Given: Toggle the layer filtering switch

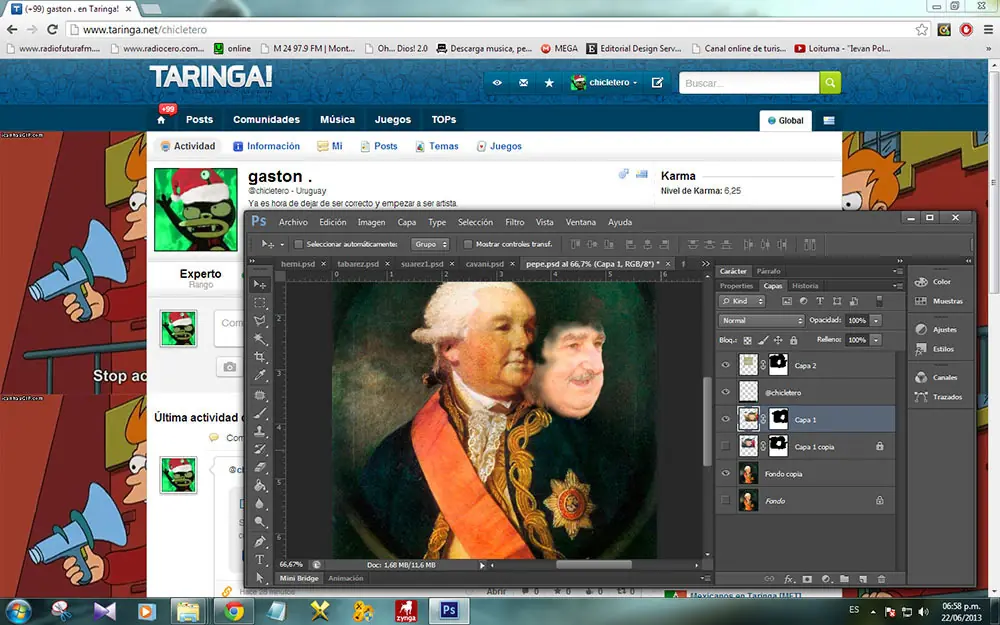Looking at the screenshot, I should point(879,301).
